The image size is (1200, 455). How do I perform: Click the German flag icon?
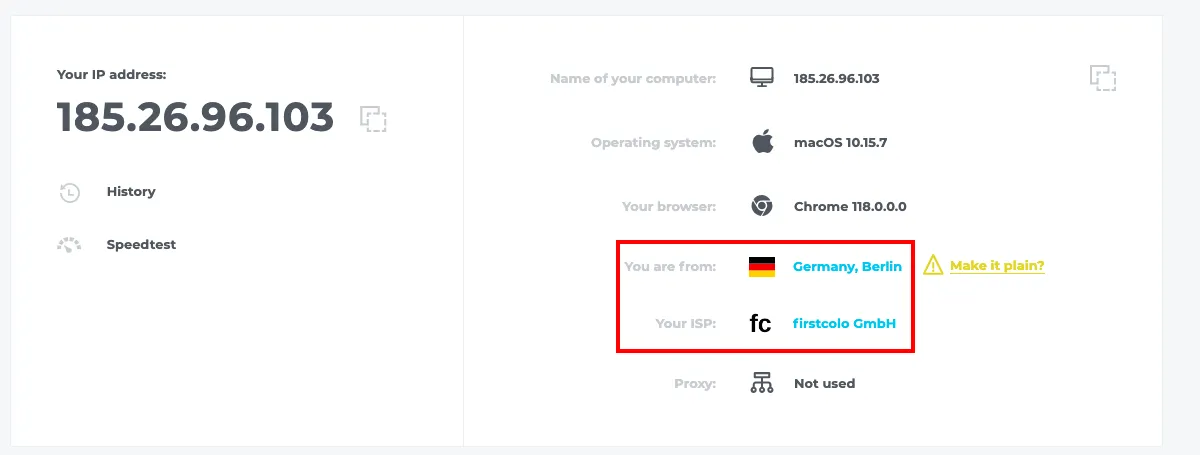pyautogui.click(x=762, y=266)
